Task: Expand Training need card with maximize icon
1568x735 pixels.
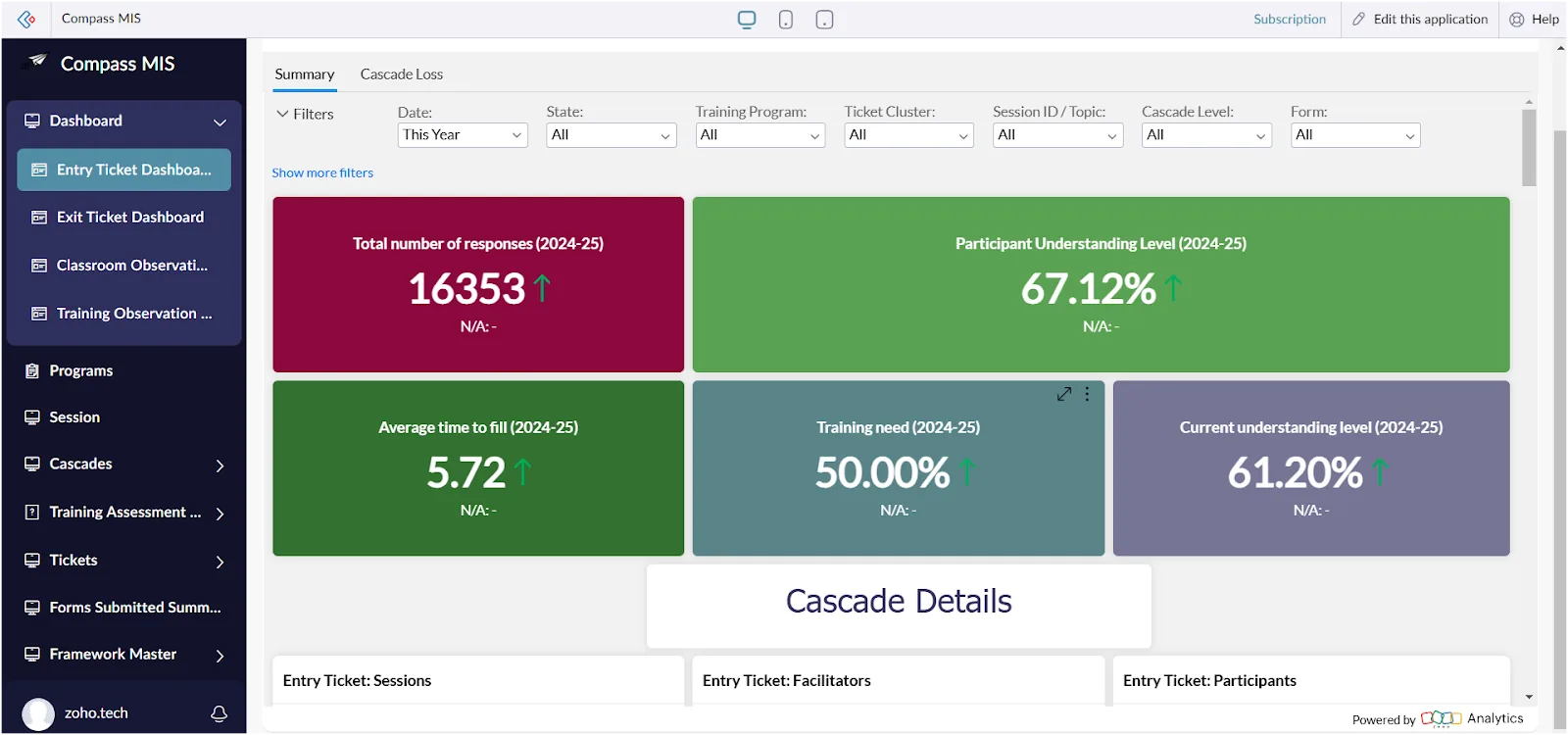Action: tap(1064, 394)
